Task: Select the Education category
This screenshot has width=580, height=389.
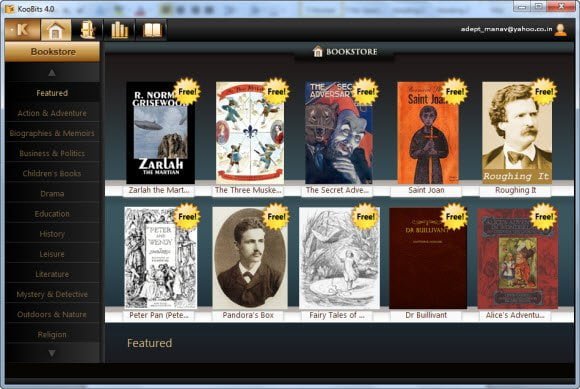Action: pyautogui.click(x=53, y=214)
